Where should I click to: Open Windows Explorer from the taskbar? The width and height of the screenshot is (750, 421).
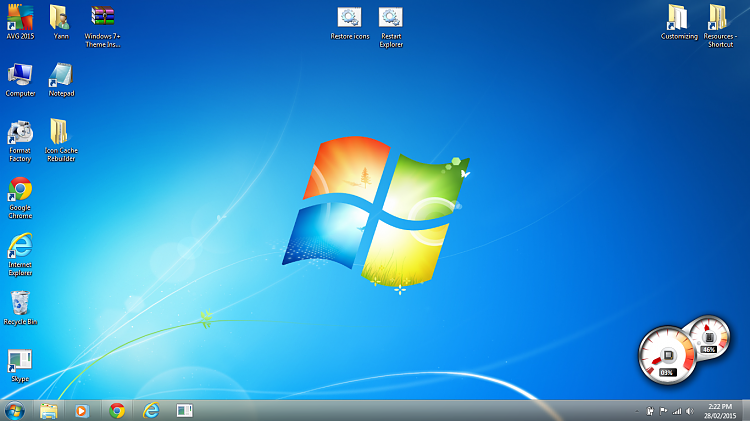(49, 410)
